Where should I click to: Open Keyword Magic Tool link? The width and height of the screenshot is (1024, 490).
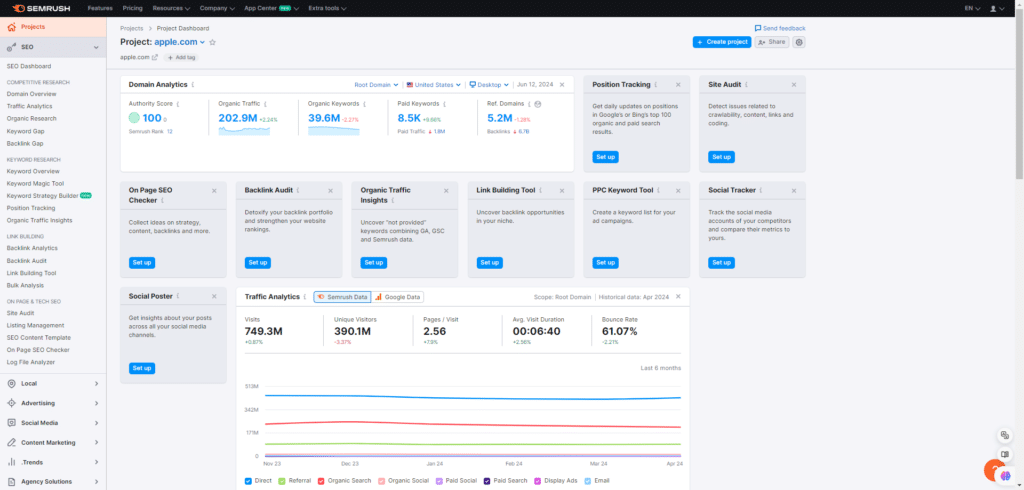35,183
